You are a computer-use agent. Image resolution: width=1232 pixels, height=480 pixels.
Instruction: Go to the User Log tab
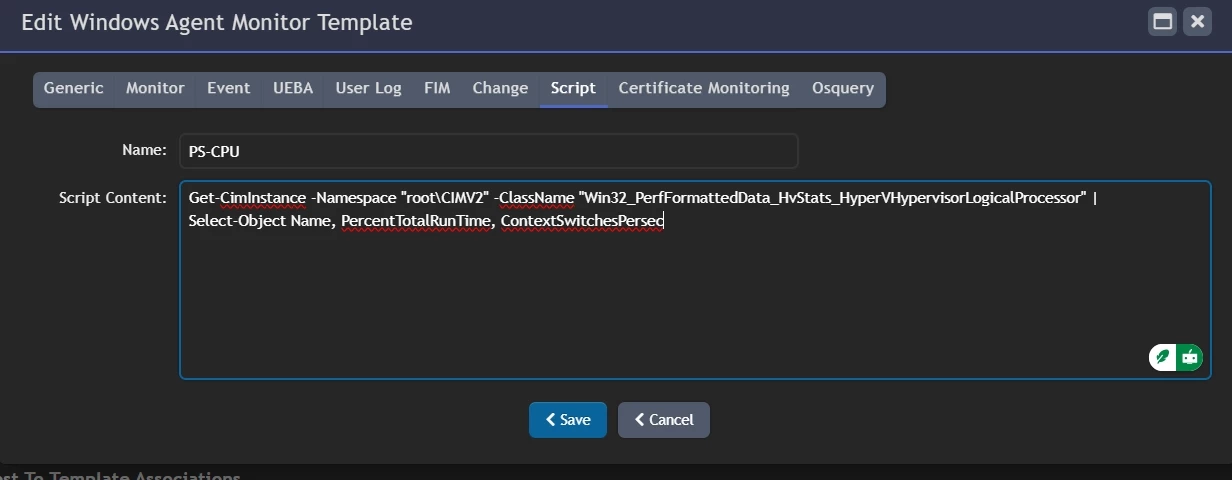point(368,88)
